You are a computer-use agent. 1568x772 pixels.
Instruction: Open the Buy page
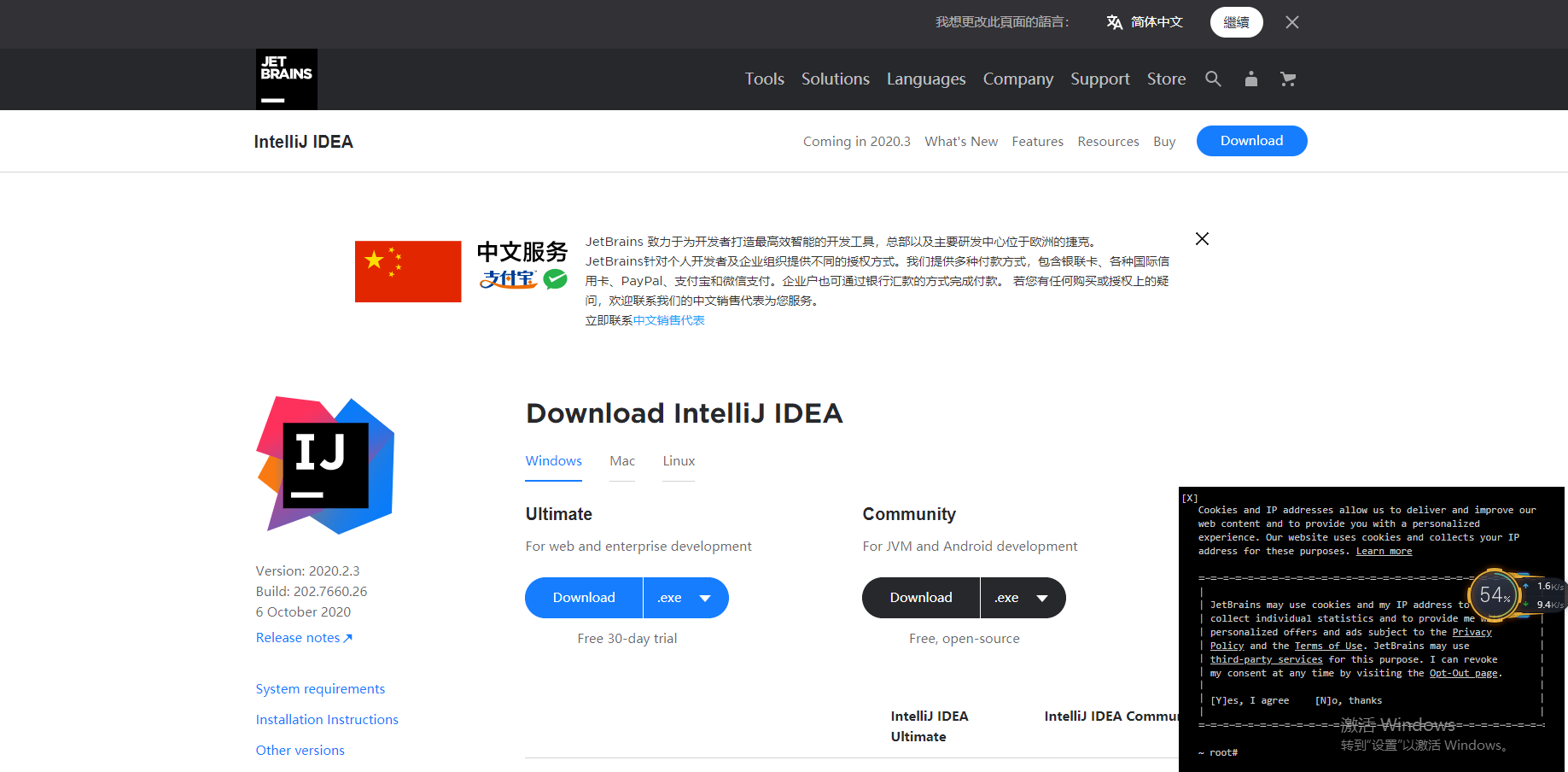pyautogui.click(x=1164, y=142)
